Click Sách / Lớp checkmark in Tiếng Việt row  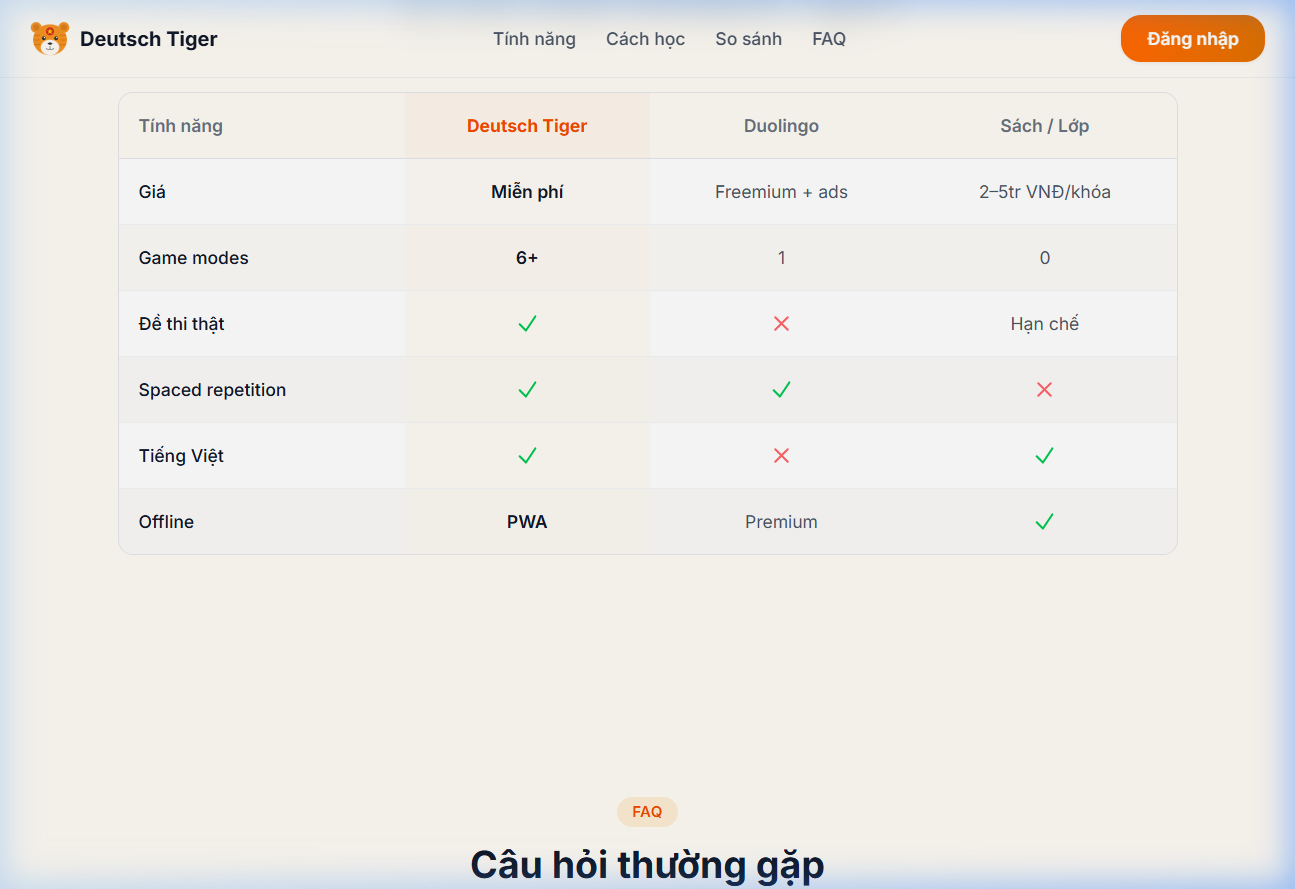click(x=1044, y=456)
